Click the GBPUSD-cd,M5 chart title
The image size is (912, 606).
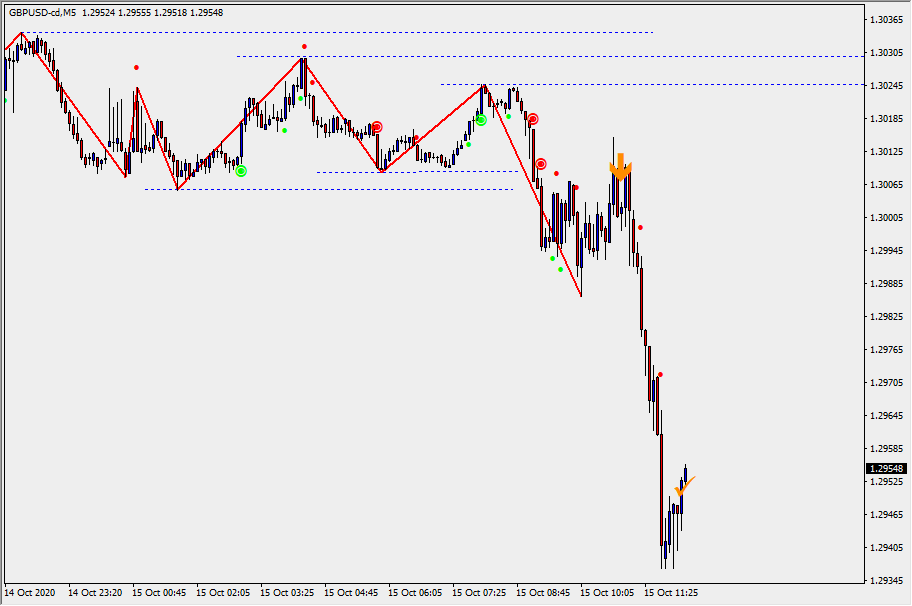[x=42, y=13]
